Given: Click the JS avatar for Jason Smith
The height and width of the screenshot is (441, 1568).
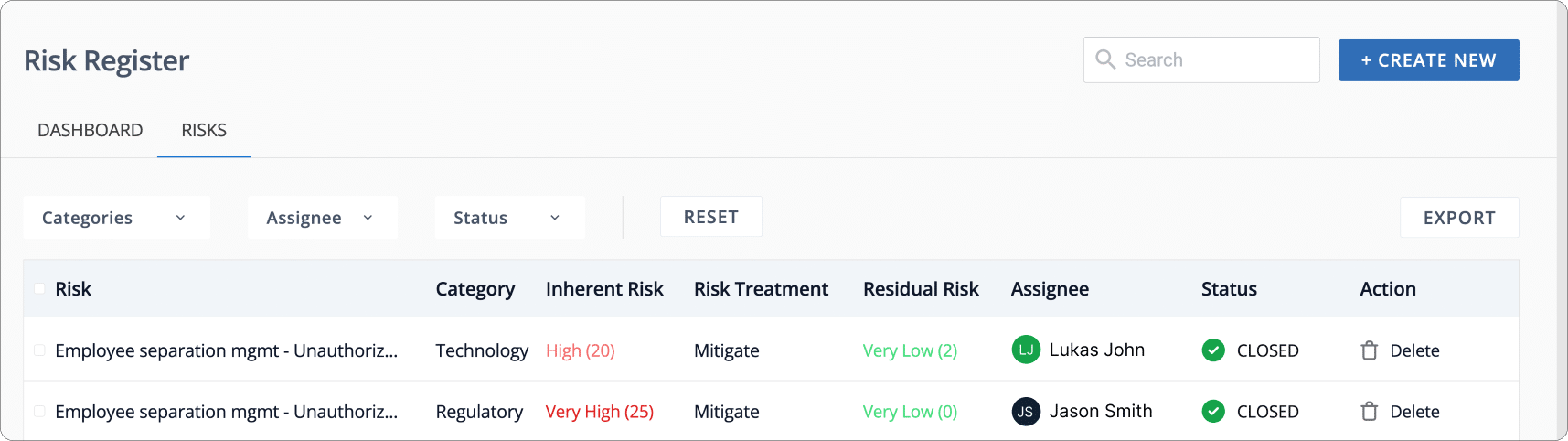Looking at the screenshot, I should (1026, 412).
